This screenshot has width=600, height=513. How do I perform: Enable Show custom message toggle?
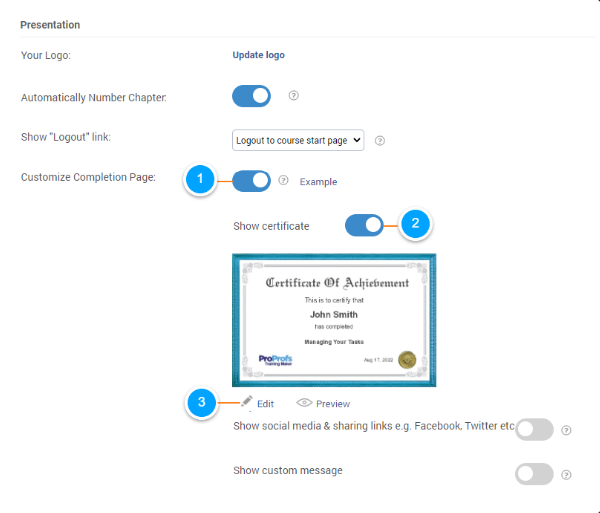534,474
